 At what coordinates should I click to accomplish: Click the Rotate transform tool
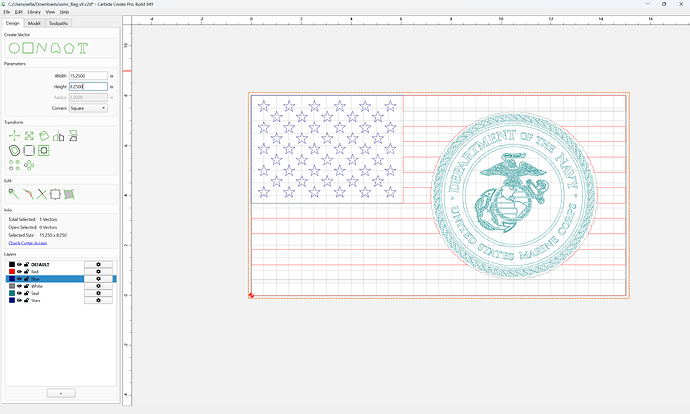[44, 136]
